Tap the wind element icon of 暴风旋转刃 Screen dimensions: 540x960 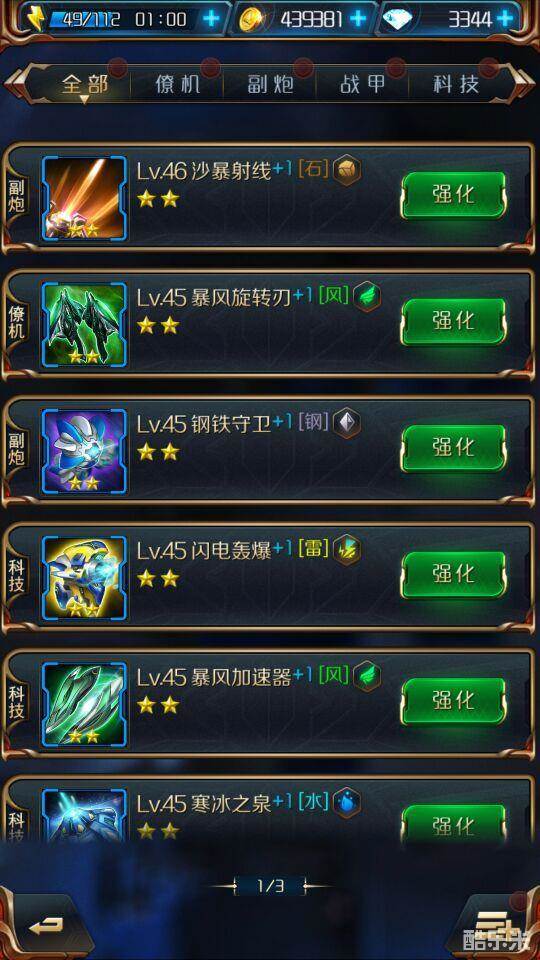point(367,297)
